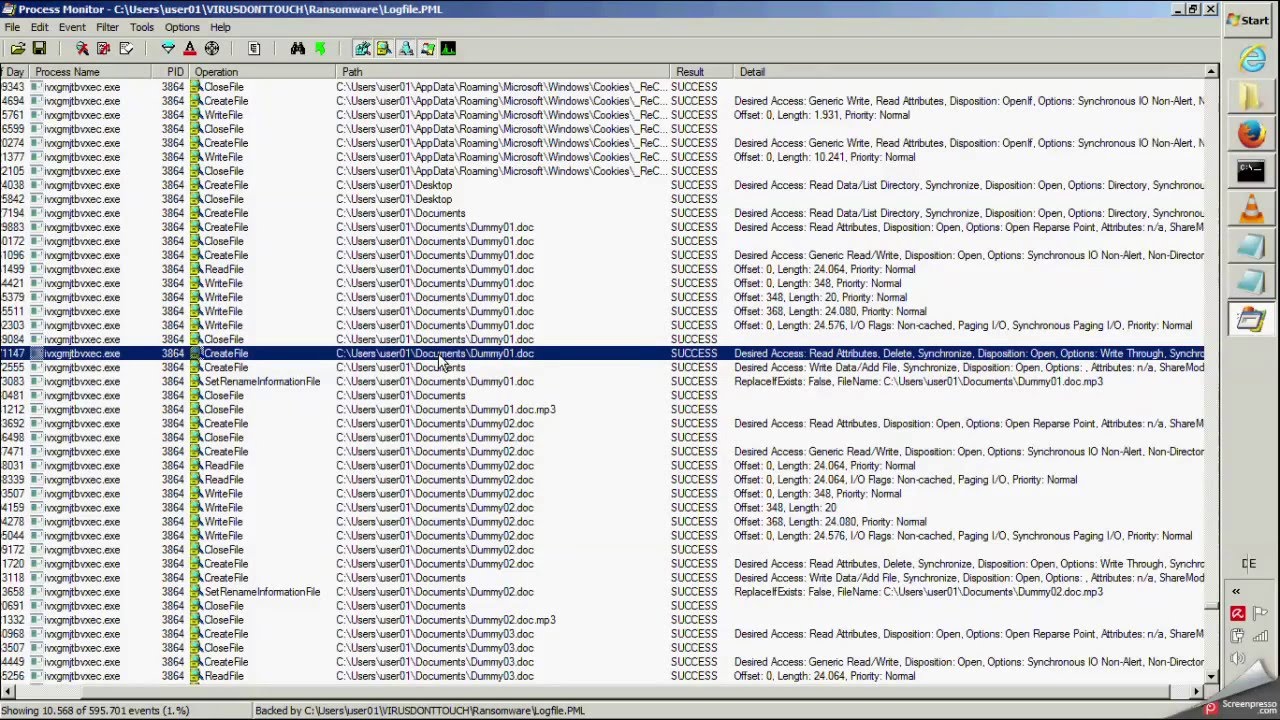Open the Help menu

(x=220, y=27)
